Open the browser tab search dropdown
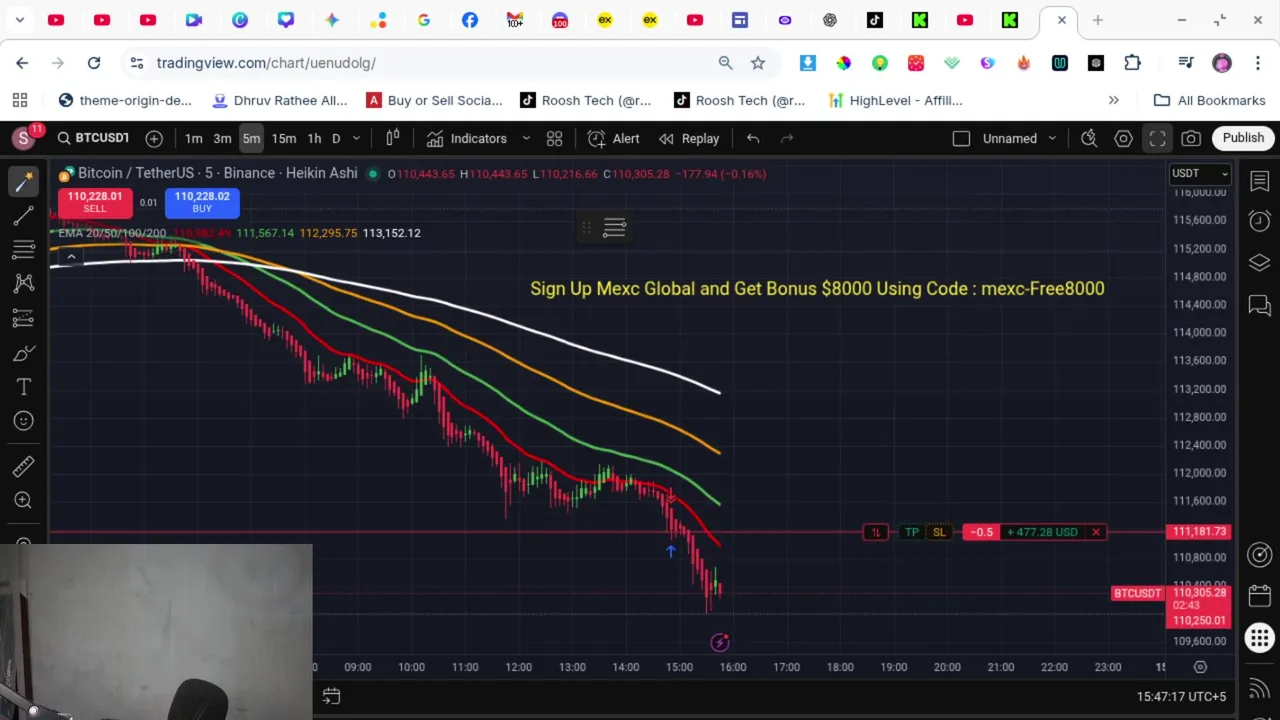Viewport: 1280px width, 720px height. point(20,20)
